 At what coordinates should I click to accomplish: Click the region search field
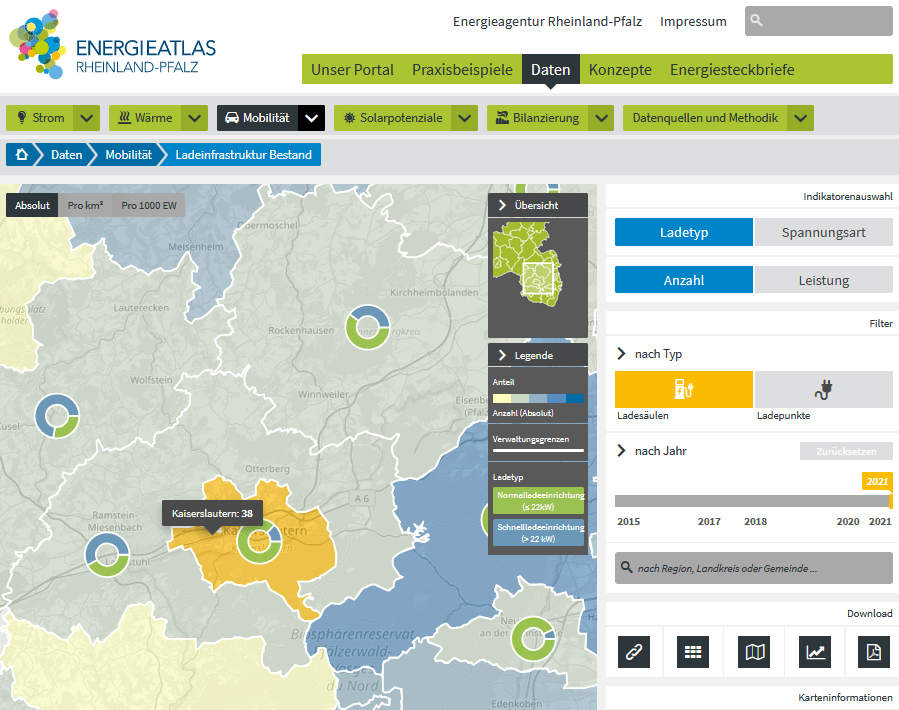pos(753,568)
